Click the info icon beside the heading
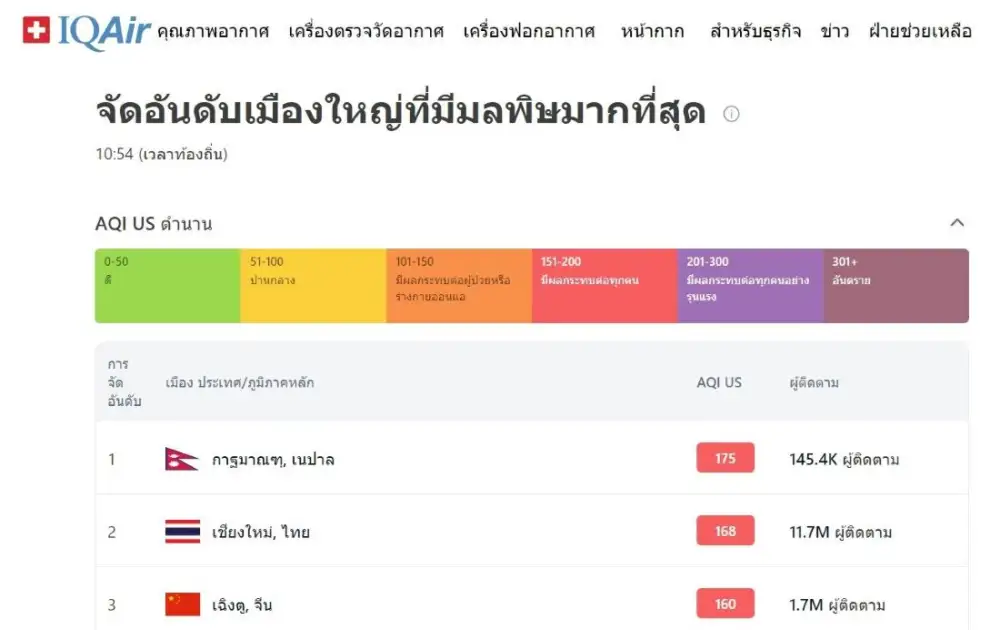Image resolution: width=1000 pixels, height=630 pixels. click(x=731, y=114)
